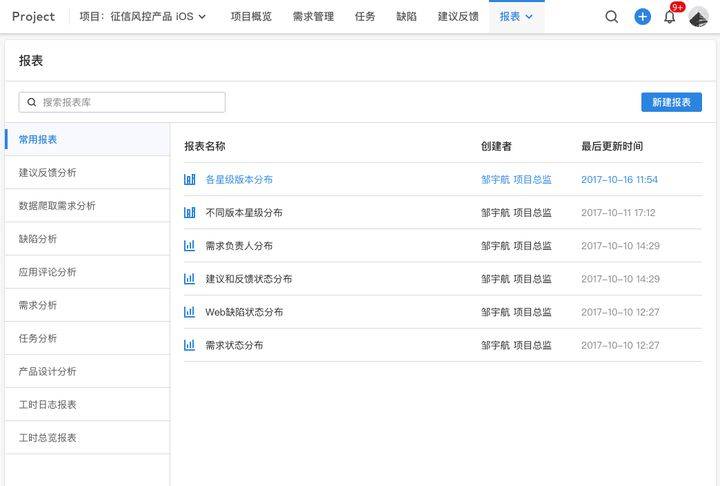
Task: Click bar chart icon beside 需求状态分布
Action: coord(190,345)
